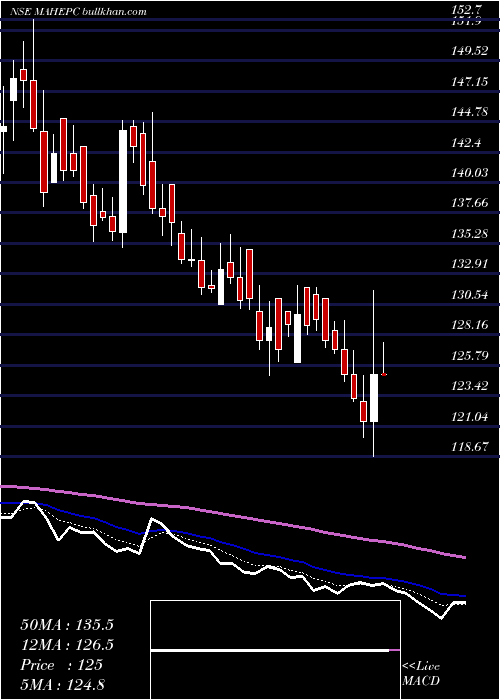Click the 128.16 price axis label
Viewport: 500px width, 700px height.
point(468,325)
